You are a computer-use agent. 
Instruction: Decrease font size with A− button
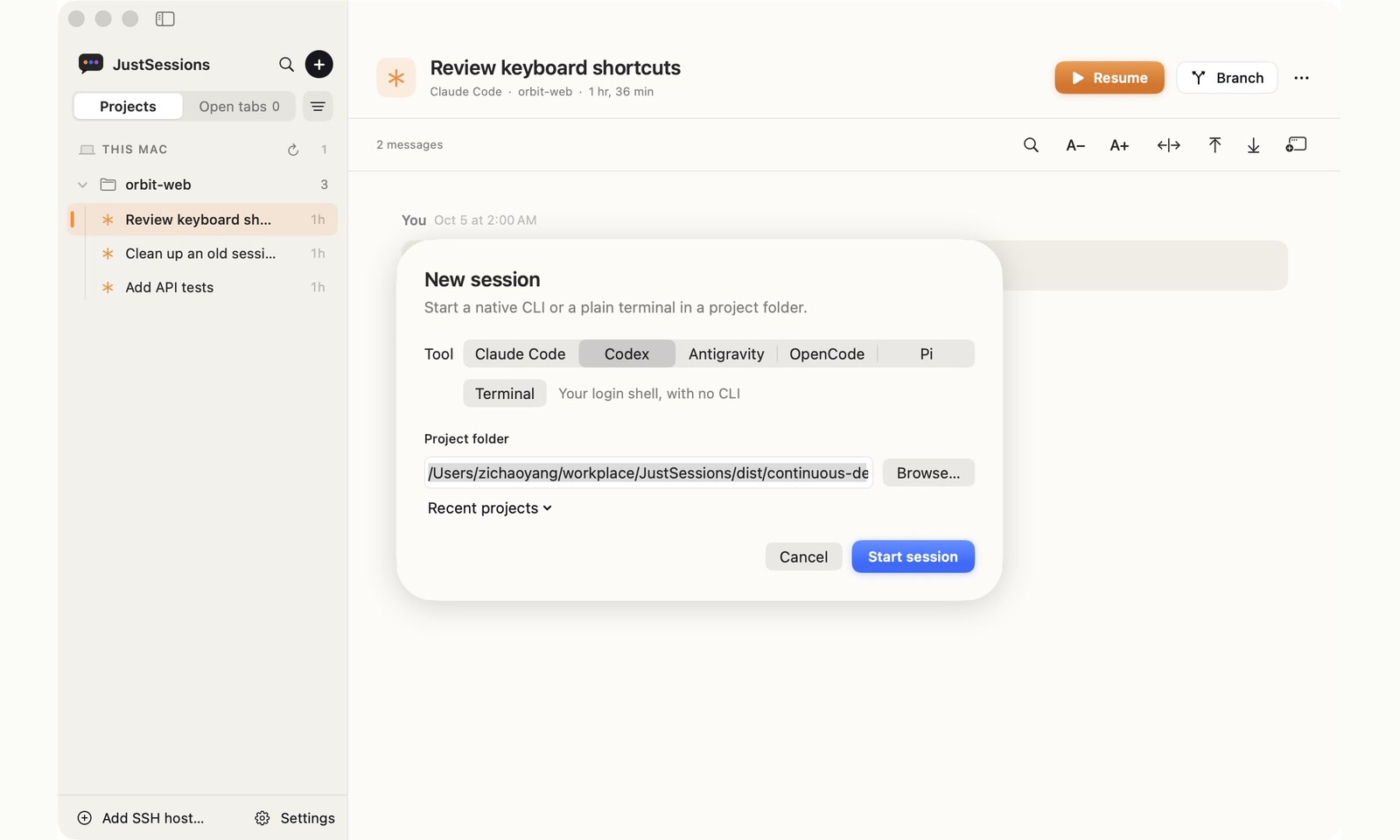tap(1075, 145)
